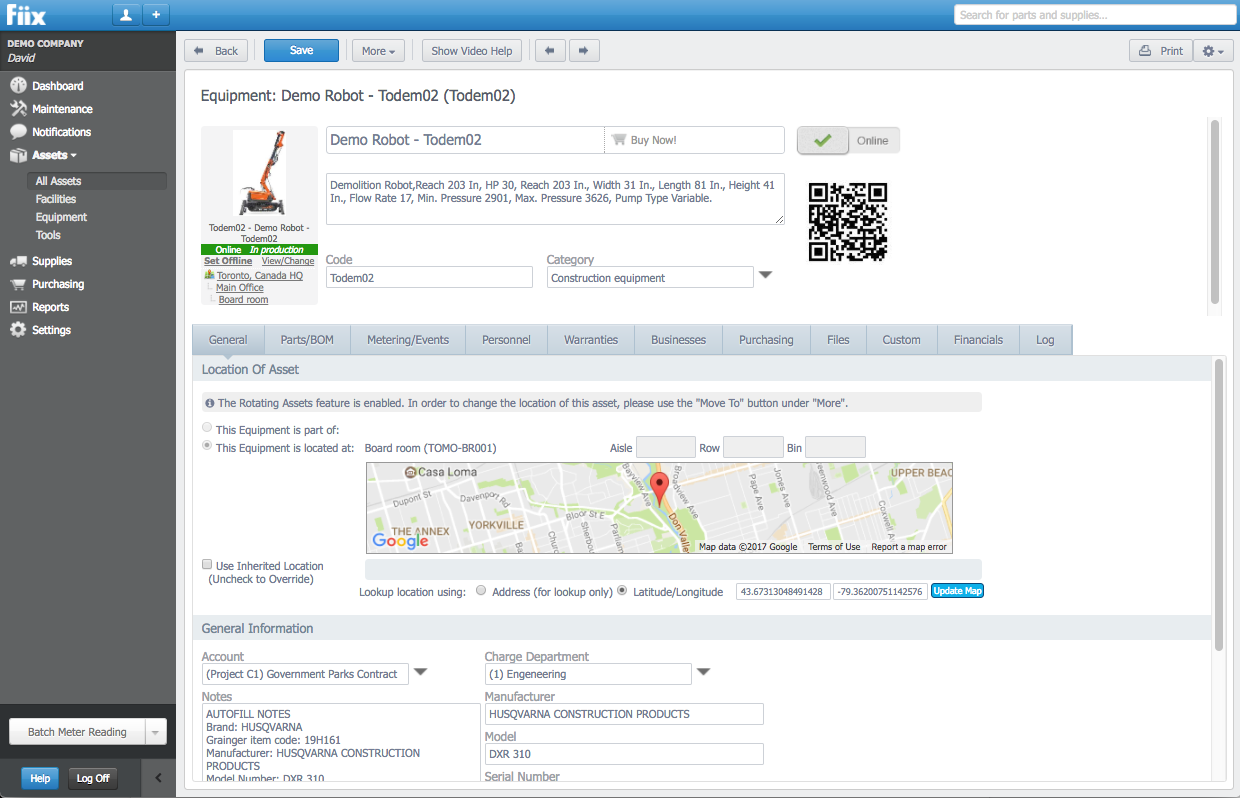Switch to the Warranties tab

(x=591, y=340)
